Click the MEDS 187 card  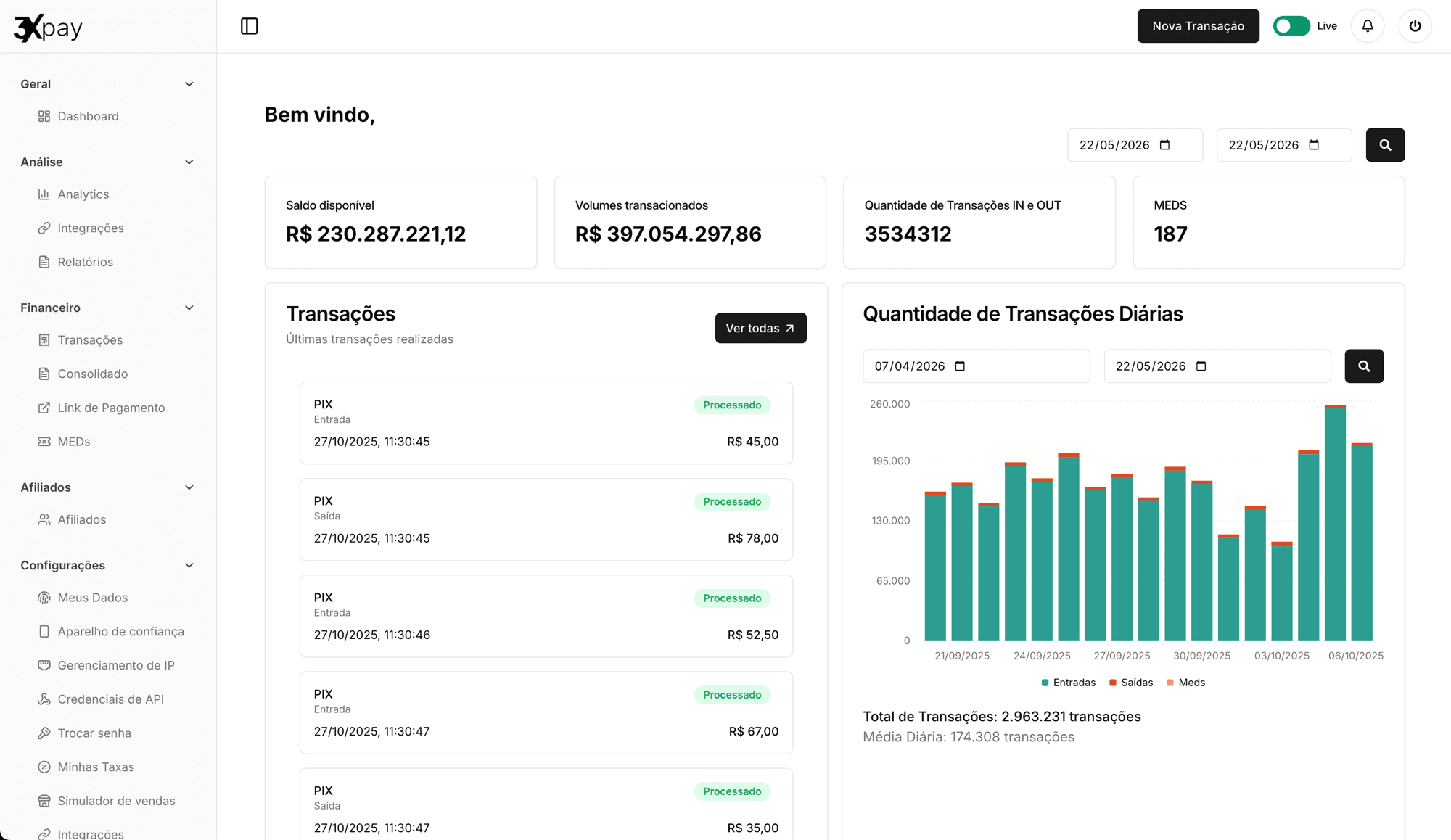point(1268,222)
